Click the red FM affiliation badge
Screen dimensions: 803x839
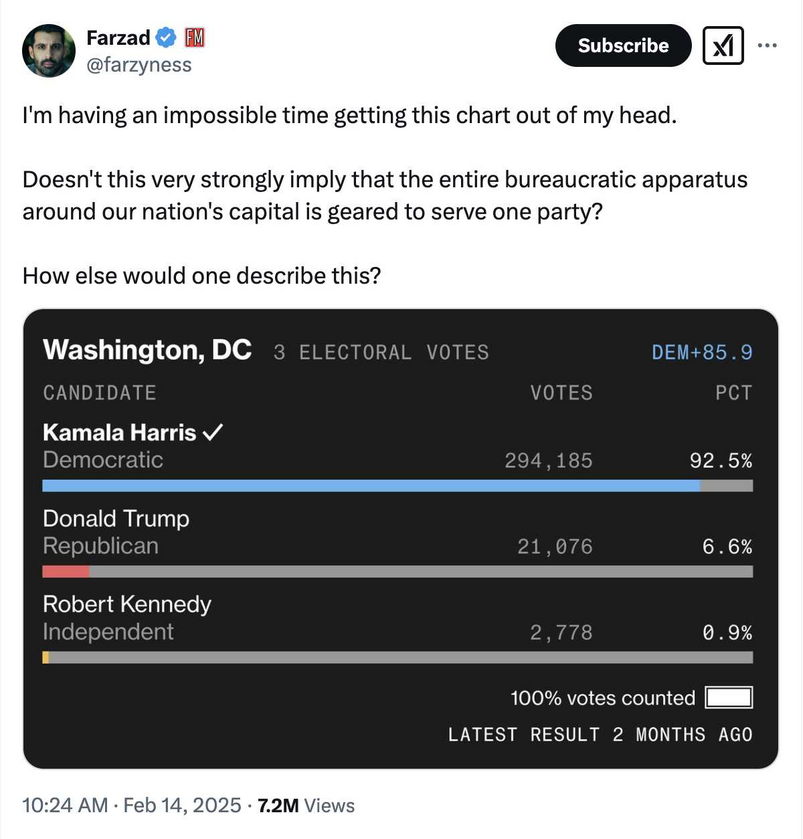pos(195,38)
